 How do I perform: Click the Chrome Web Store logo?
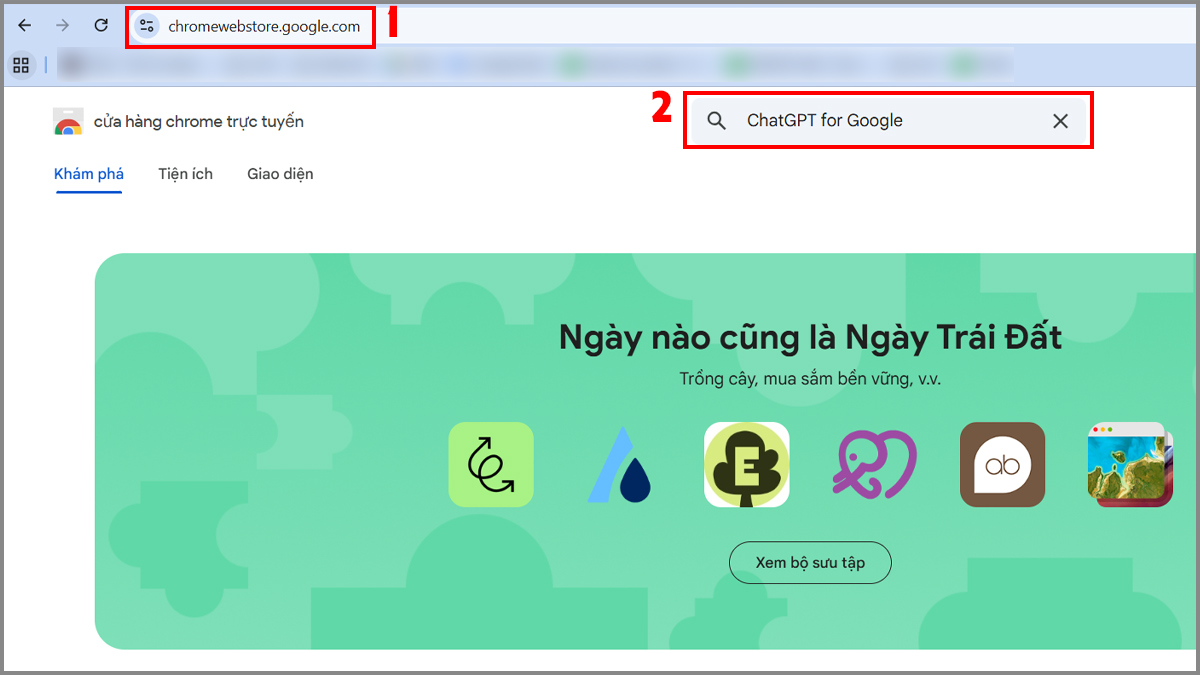[x=68, y=121]
